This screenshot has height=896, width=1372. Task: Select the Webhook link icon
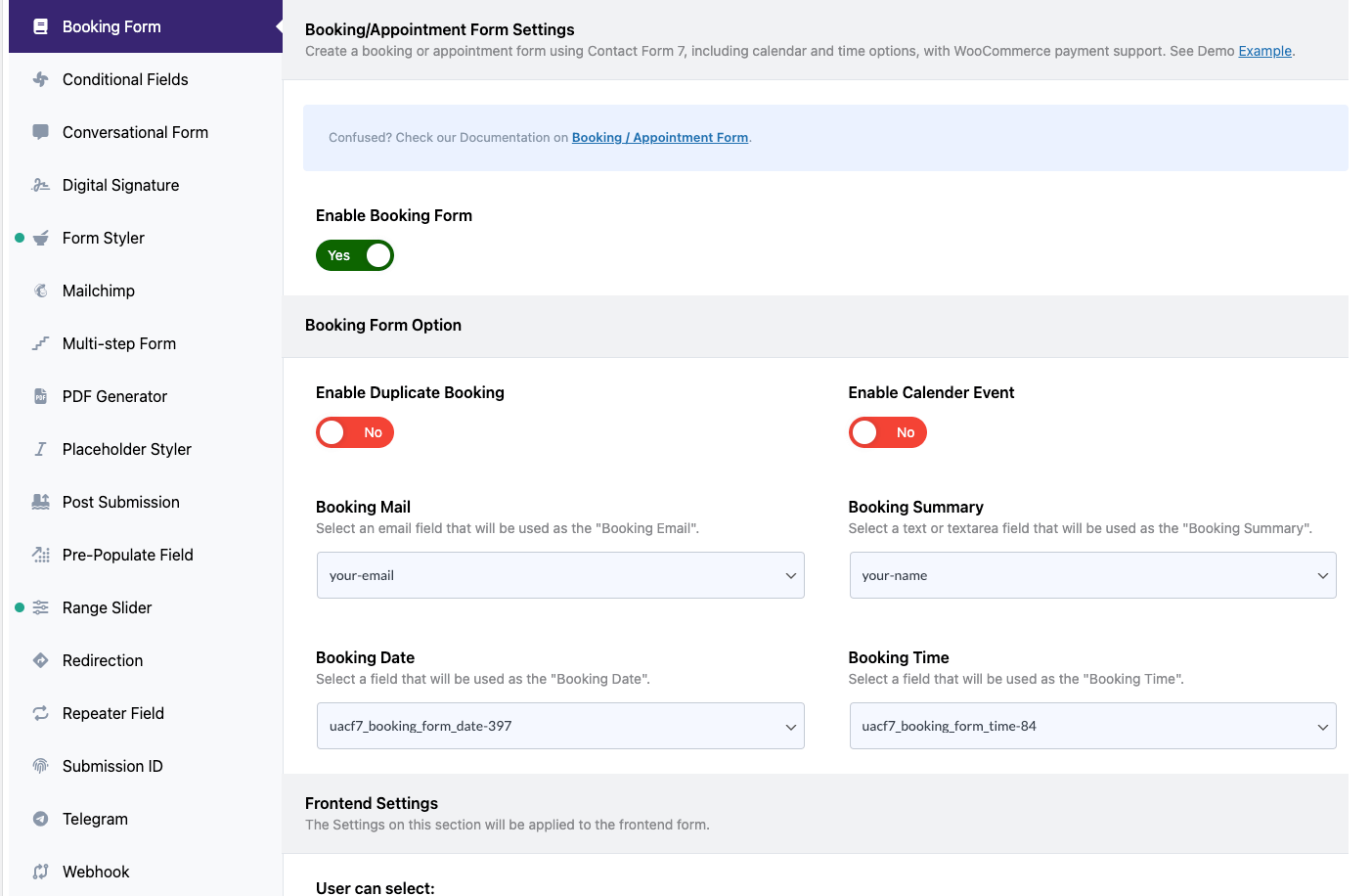[x=40, y=872]
